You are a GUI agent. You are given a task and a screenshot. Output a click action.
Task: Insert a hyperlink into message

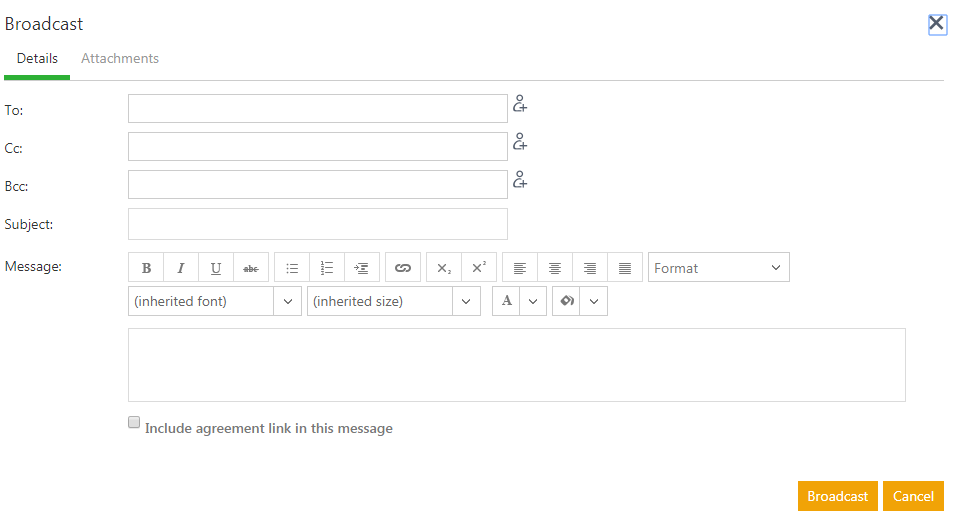(x=403, y=268)
